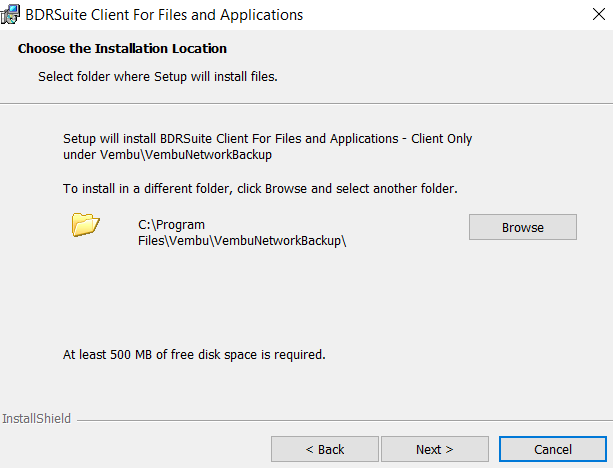Cancel the BDRSuite installation

click(553, 449)
